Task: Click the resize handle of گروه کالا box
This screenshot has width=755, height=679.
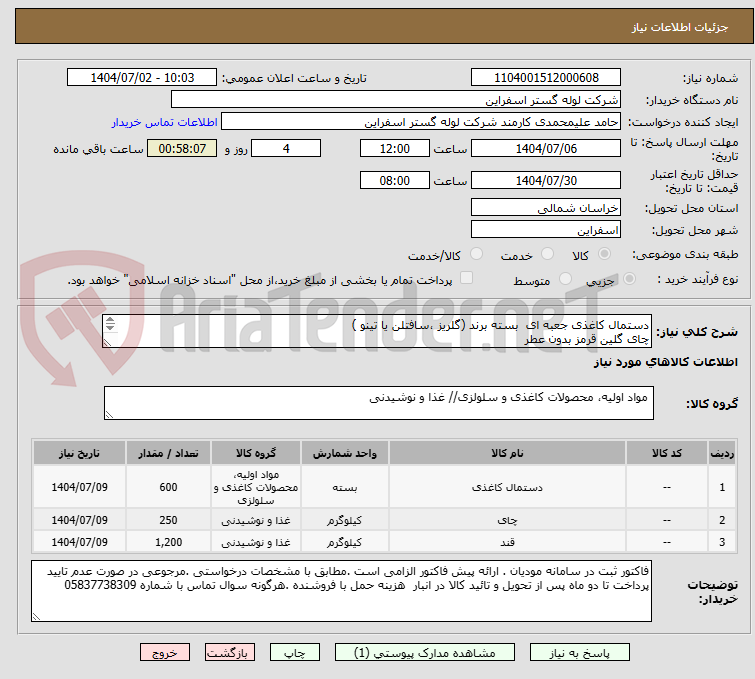Action: [x=109, y=415]
